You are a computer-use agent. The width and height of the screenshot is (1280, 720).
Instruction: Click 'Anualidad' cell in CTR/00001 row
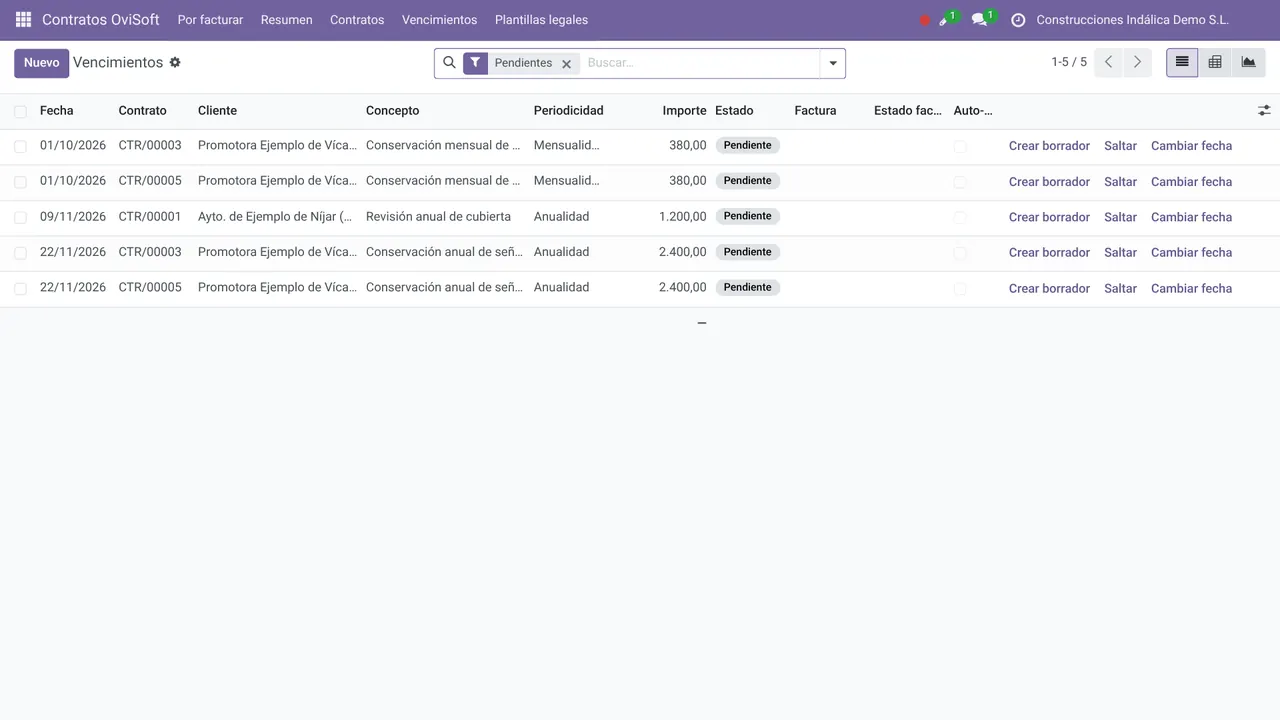[561, 216]
